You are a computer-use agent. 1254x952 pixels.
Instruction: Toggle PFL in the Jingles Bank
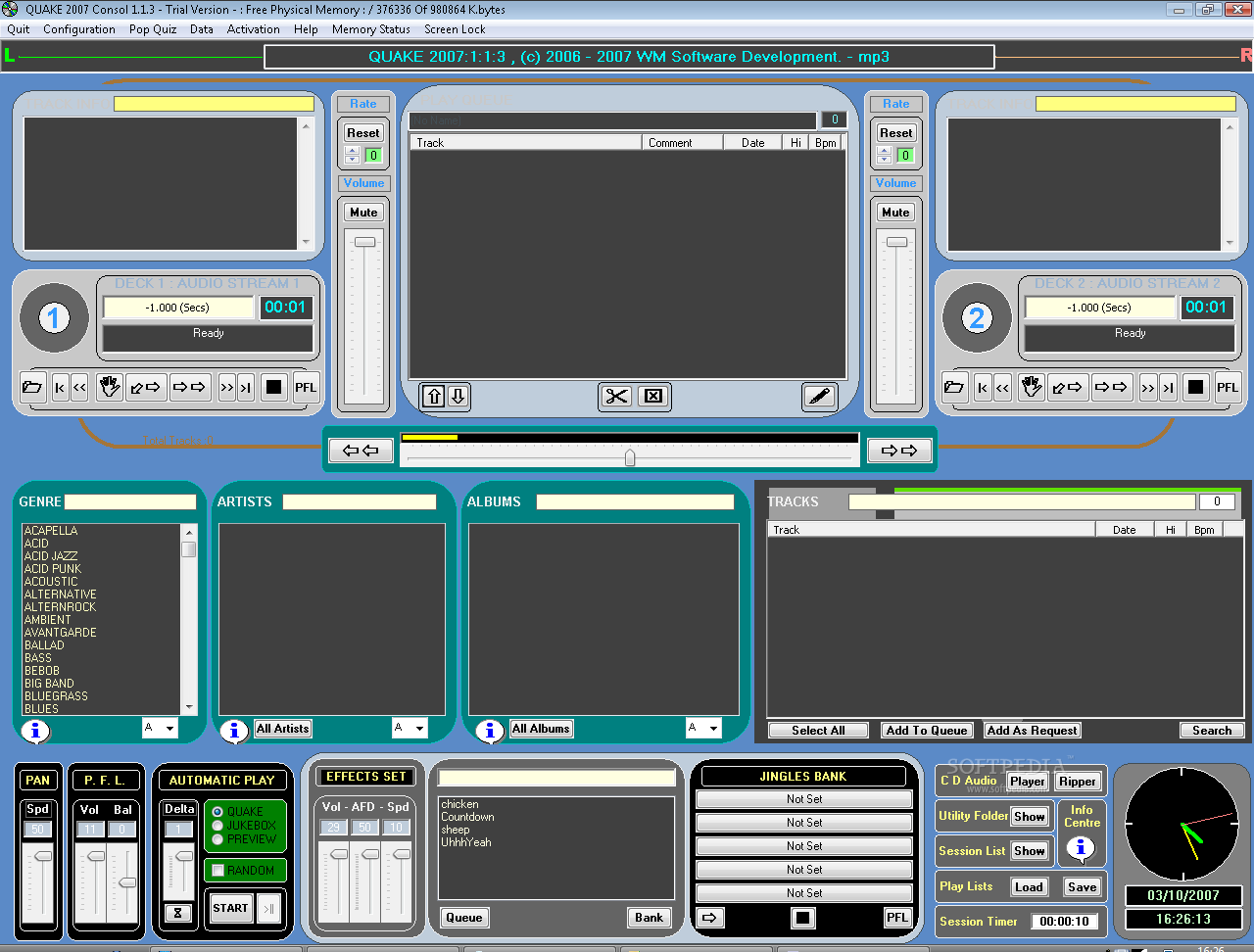pos(897,918)
